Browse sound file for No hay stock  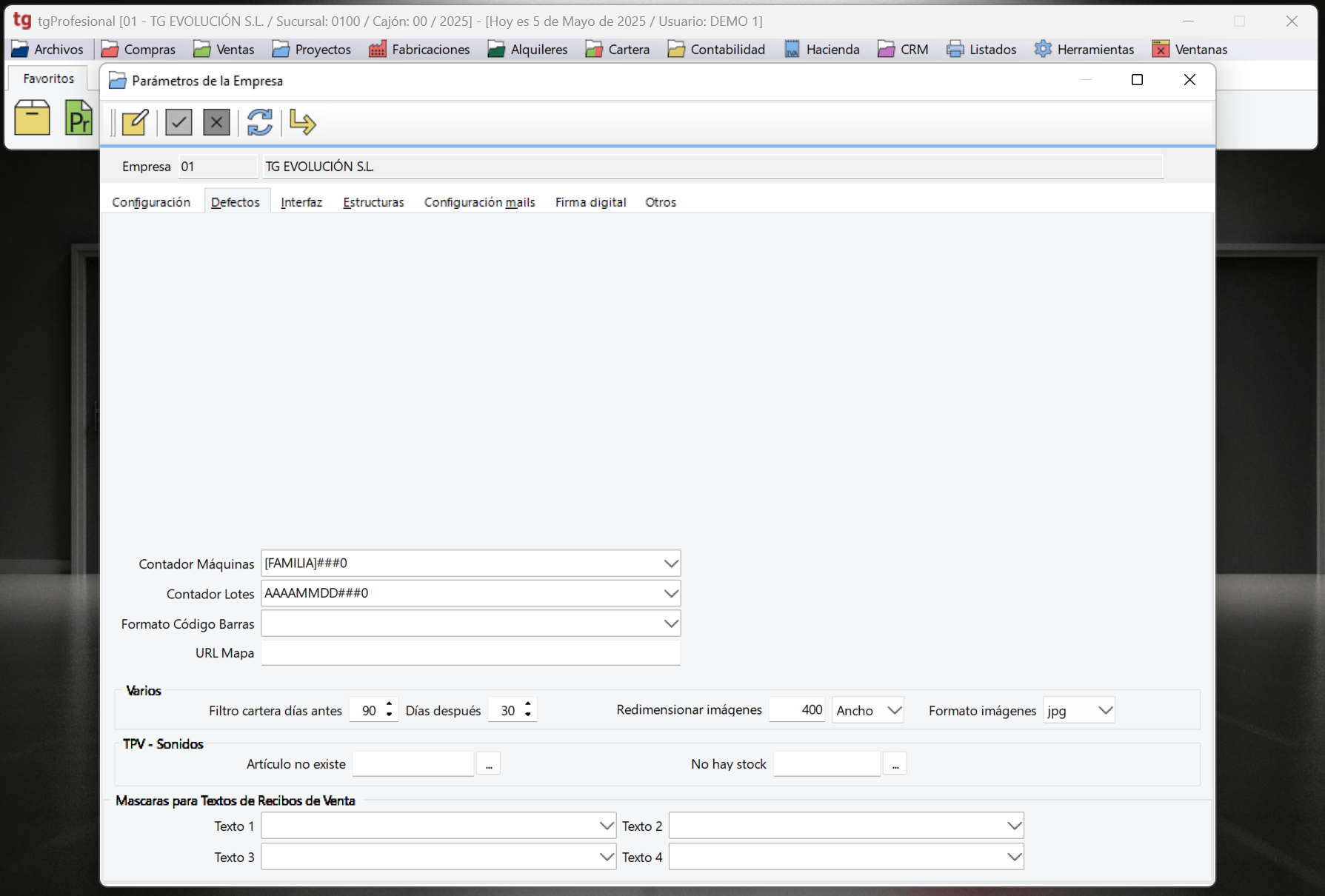tap(895, 763)
